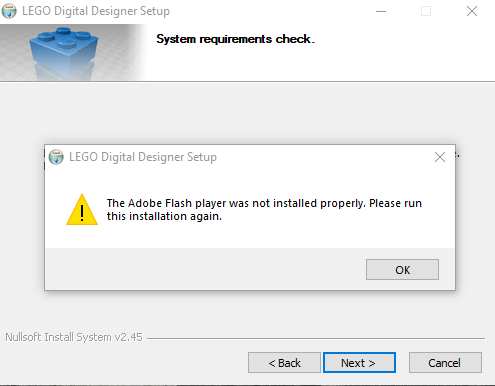Click the Next > button
This screenshot has width=495, height=386.
[x=359, y=363]
